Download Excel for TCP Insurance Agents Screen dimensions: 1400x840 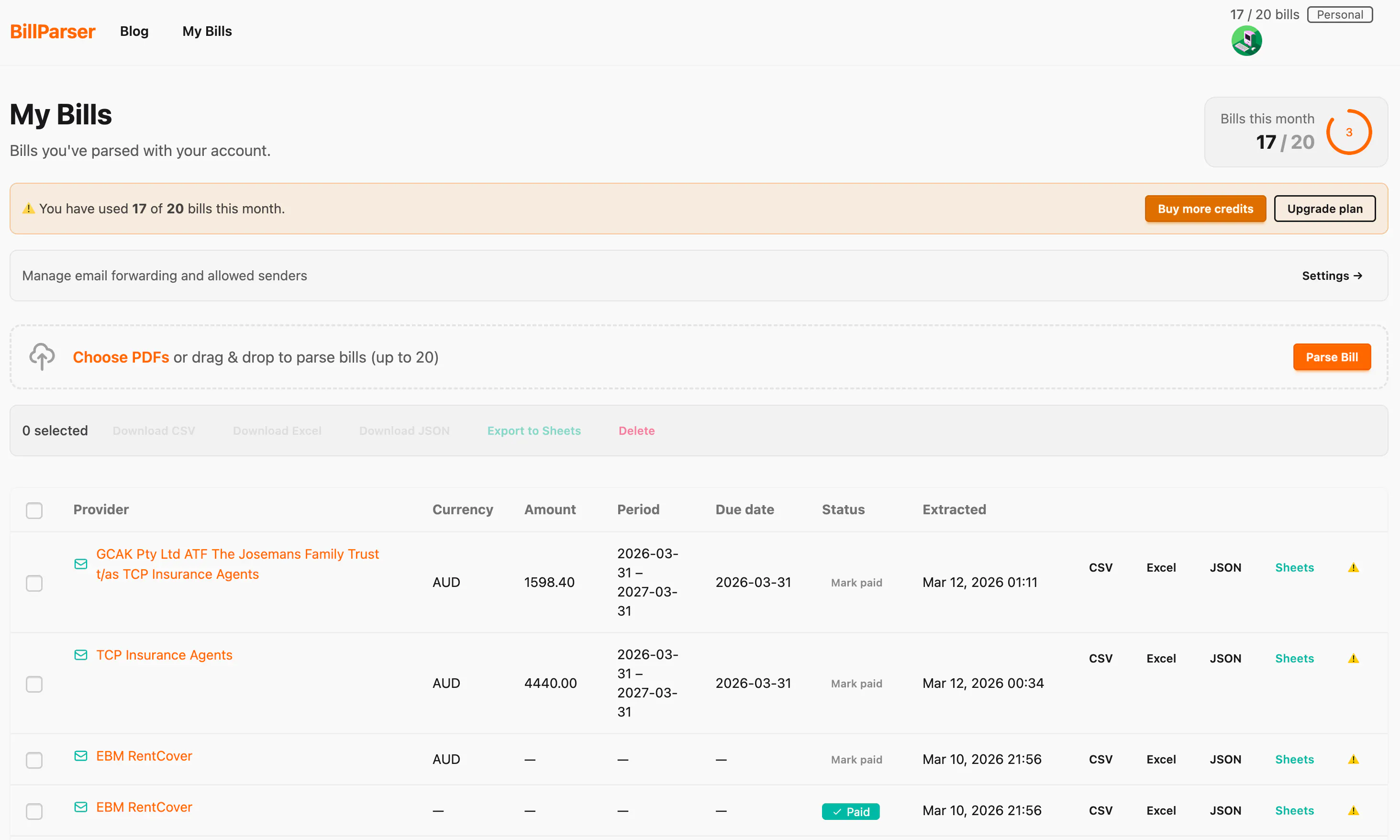pos(1161,658)
